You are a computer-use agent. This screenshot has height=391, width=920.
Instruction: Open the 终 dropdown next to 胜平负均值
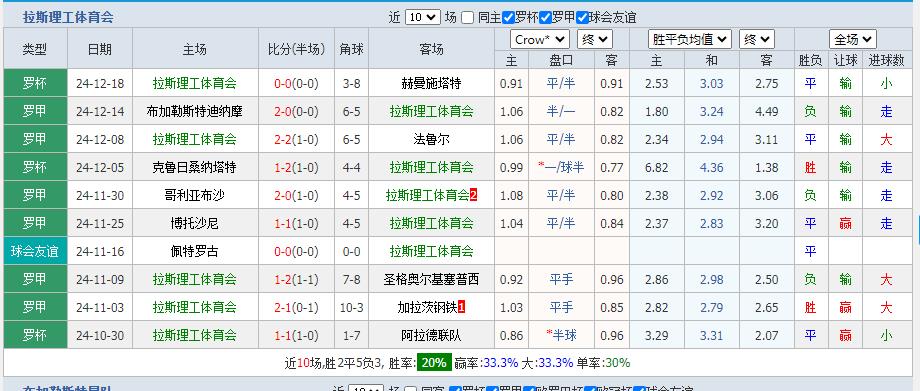click(757, 39)
